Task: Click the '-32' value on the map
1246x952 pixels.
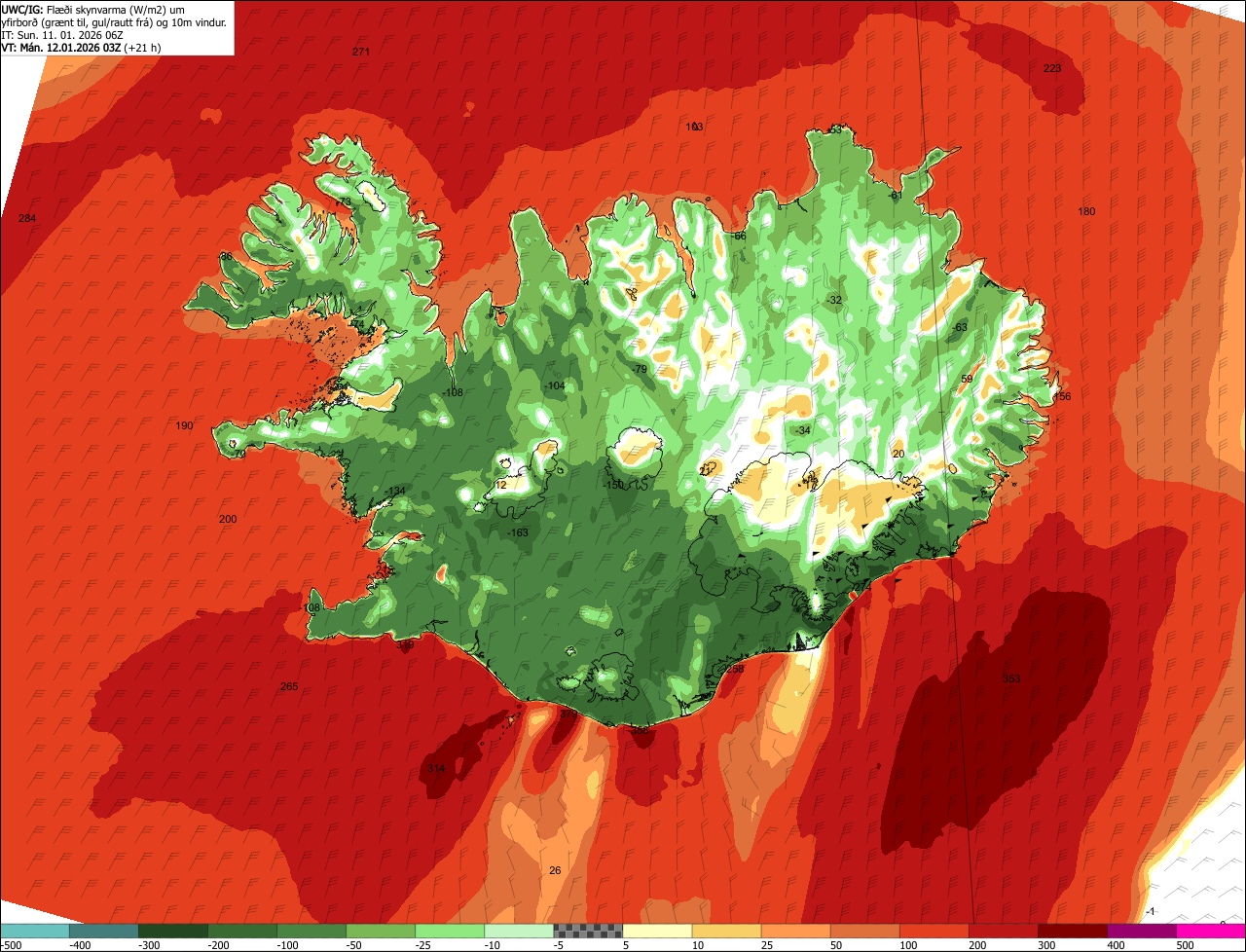Action: pyautogui.click(x=833, y=300)
